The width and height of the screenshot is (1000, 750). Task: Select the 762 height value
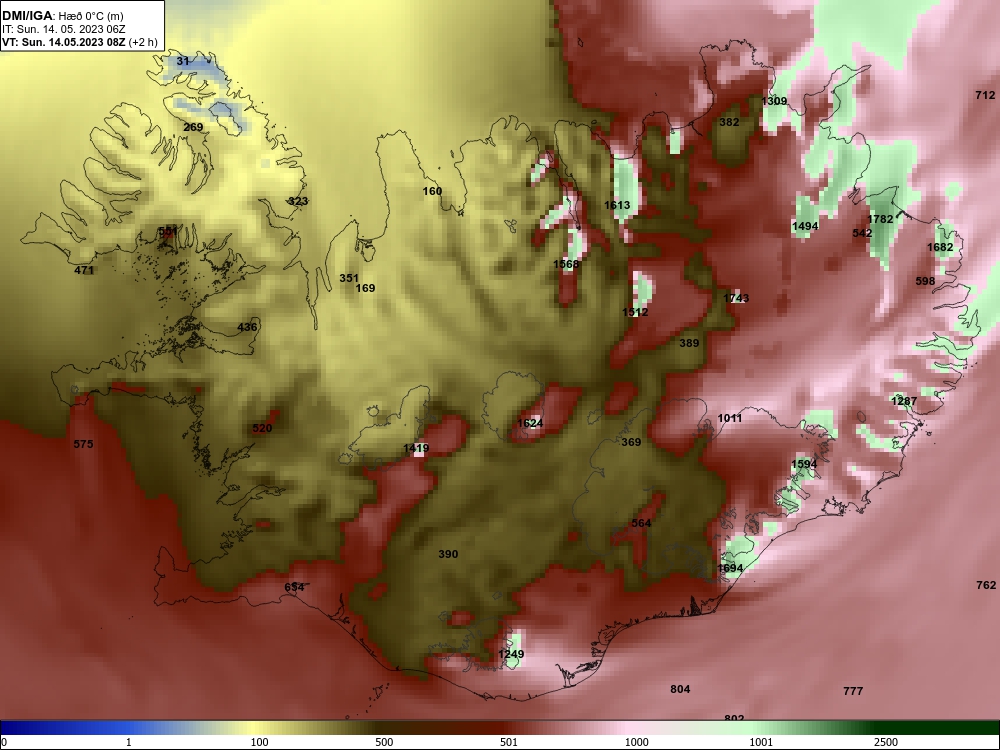pyautogui.click(x=986, y=585)
